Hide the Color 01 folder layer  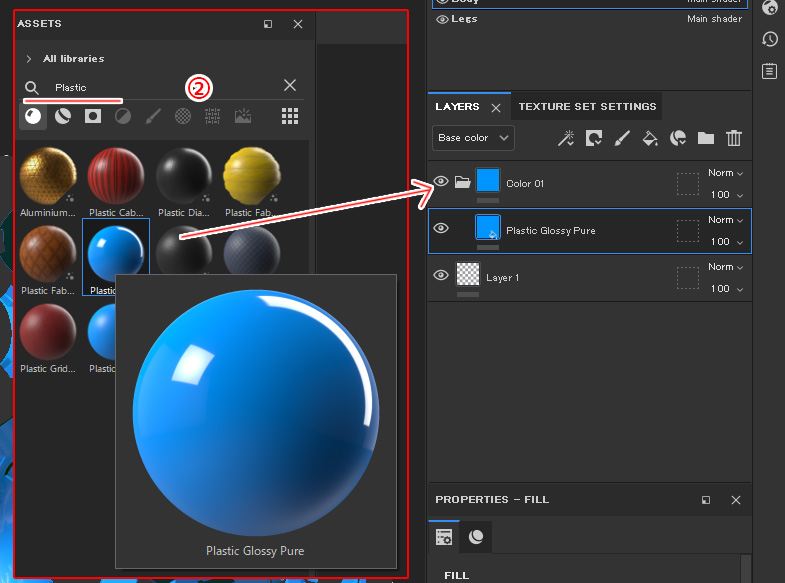[x=441, y=182]
